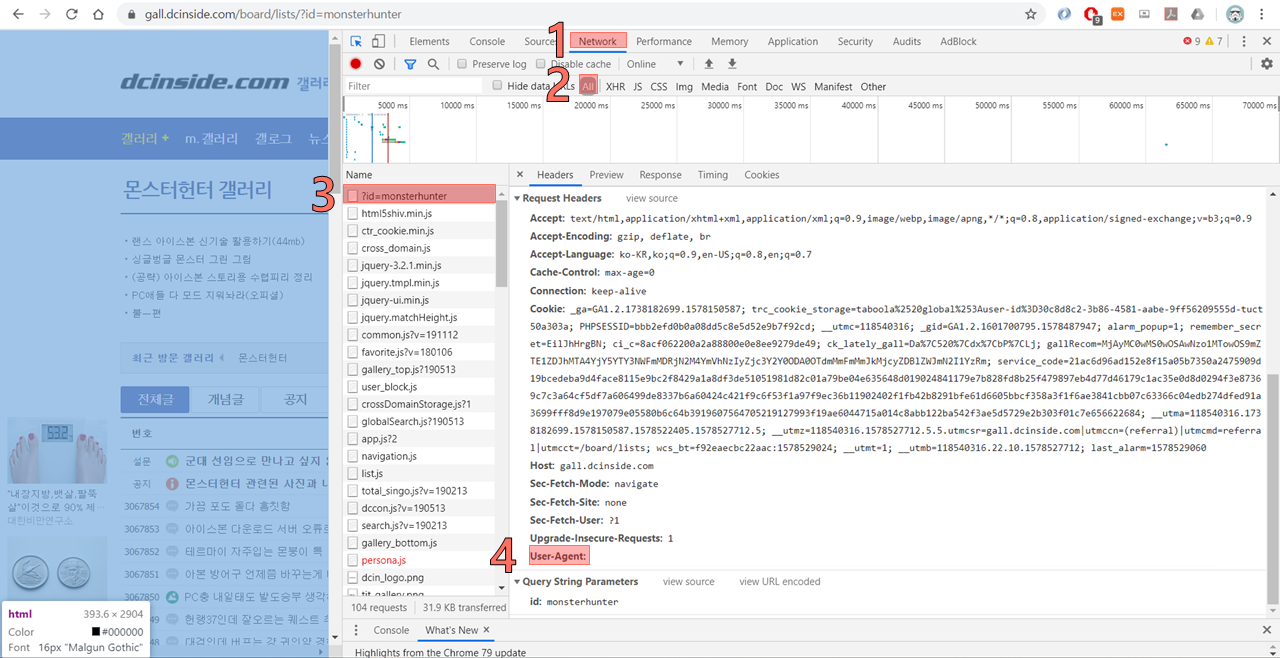Screen dimensions: 1280x658
Task: Filter requests by Font type
Action: click(x=747, y=87)
